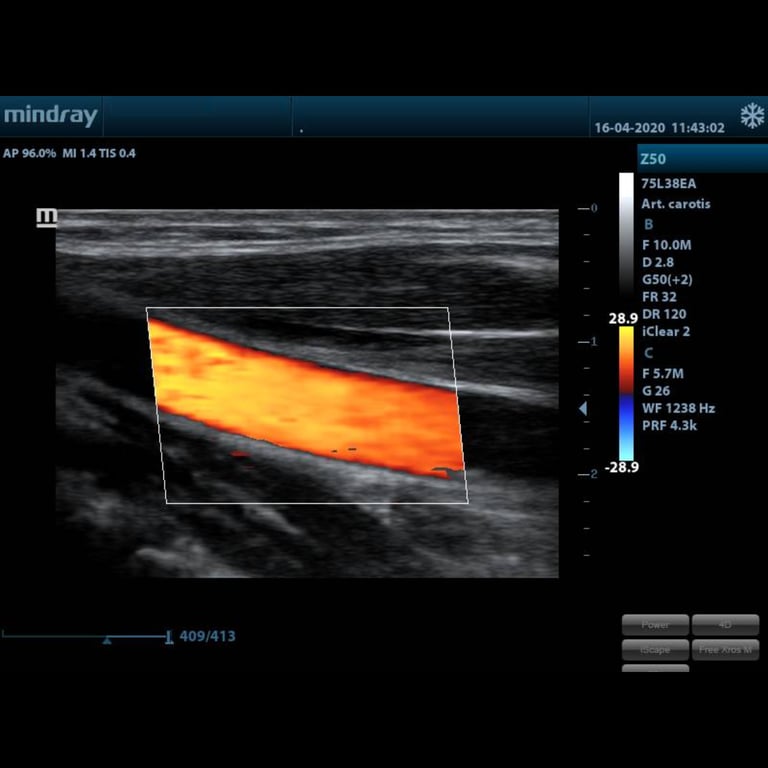This screenshot has height=768, width=768.
Task: Click the cine loop end bracket marker
Action: pos(168,637)
